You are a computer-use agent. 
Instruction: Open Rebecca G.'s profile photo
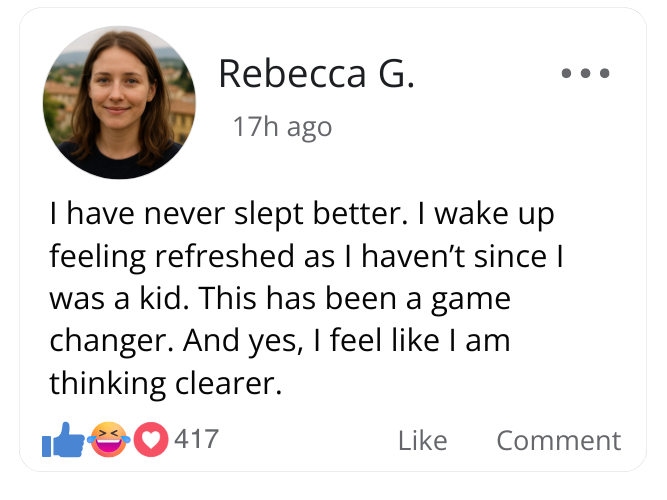click(x=119, y=103)
